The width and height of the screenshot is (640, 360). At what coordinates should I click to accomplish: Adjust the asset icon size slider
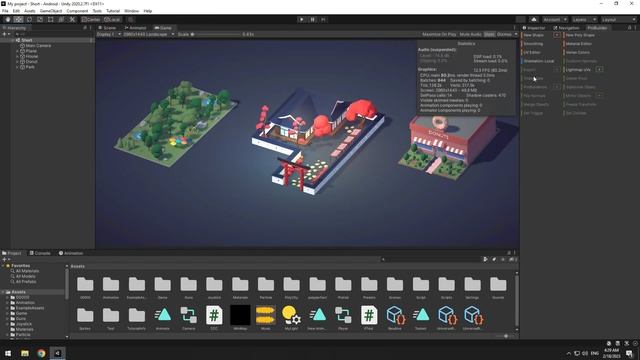coord(506,336)
